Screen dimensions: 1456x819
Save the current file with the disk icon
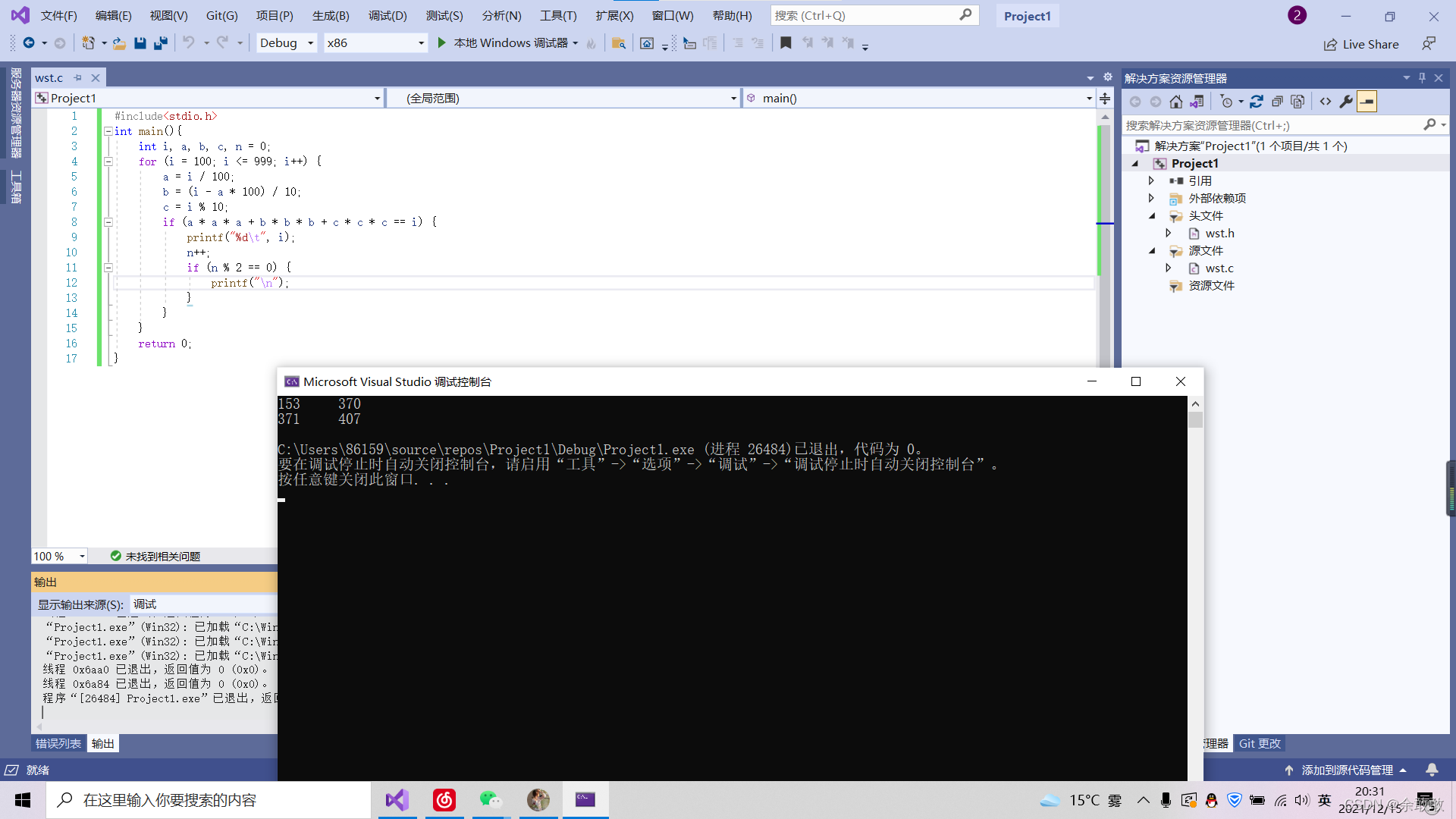coord(140,43)
